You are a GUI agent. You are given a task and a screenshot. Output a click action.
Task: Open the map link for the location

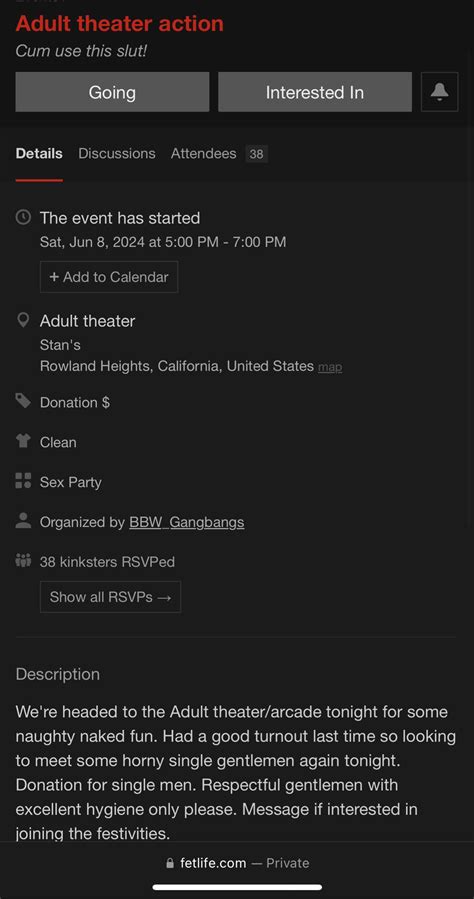[330, 367]
